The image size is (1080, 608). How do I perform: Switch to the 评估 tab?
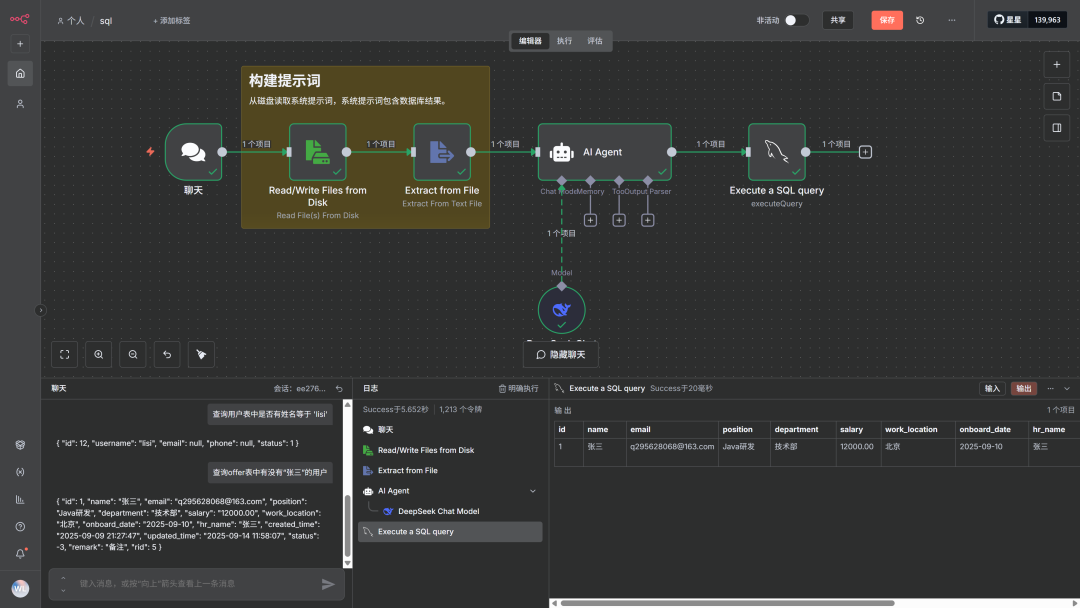594,42
